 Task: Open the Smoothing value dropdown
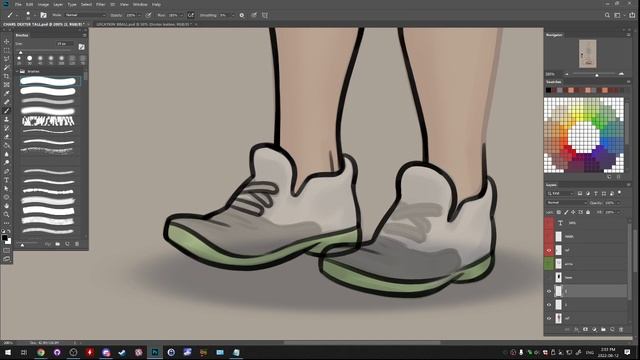pyautogui.click(x=233, y=15)
